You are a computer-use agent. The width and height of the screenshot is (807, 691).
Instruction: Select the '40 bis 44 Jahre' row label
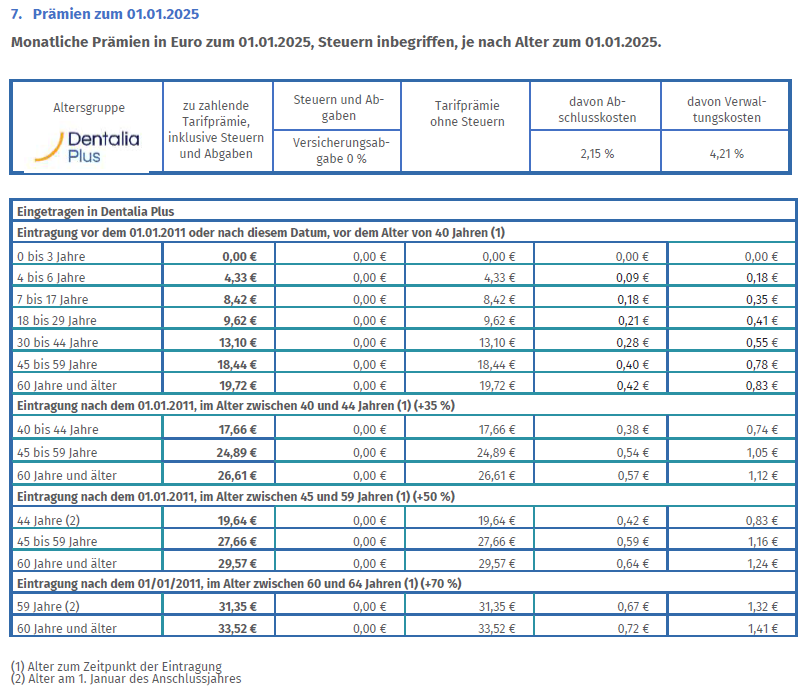pyautogui.click(x=57, y=429)
